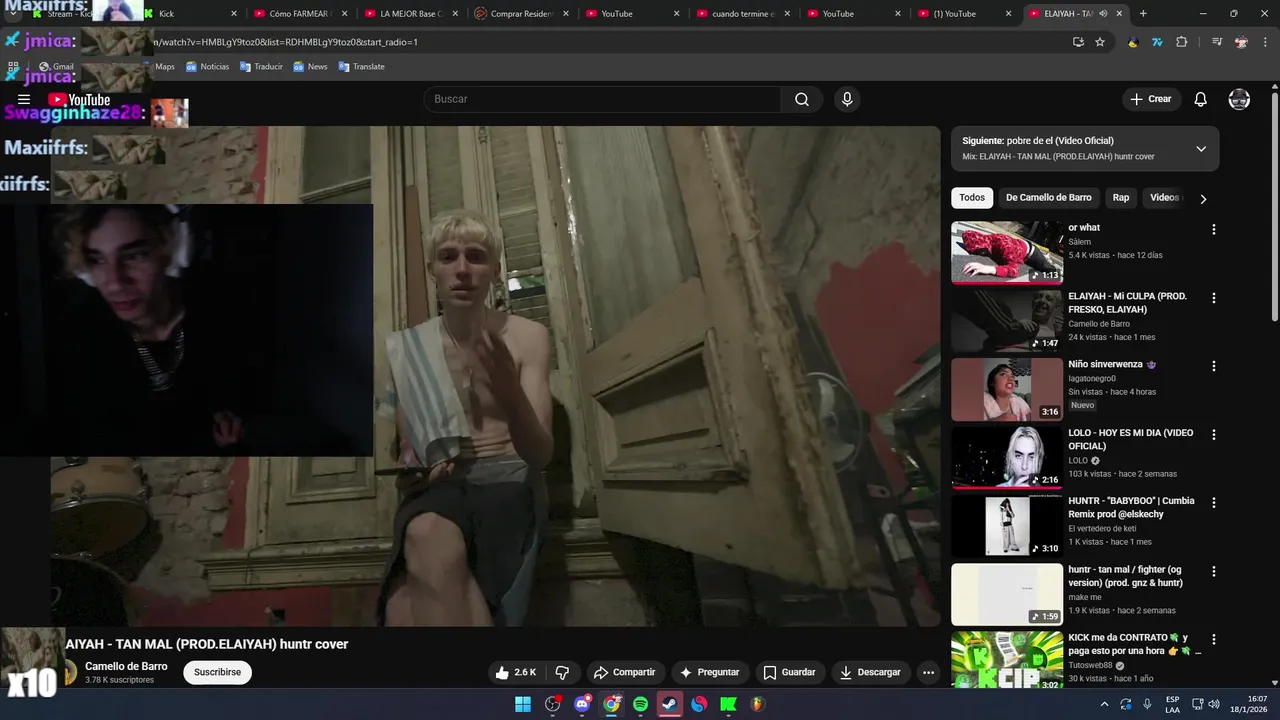1280x720 pixels.
Task: Open options menu for 'or what' video
Action: click(x=1214, y=229)
